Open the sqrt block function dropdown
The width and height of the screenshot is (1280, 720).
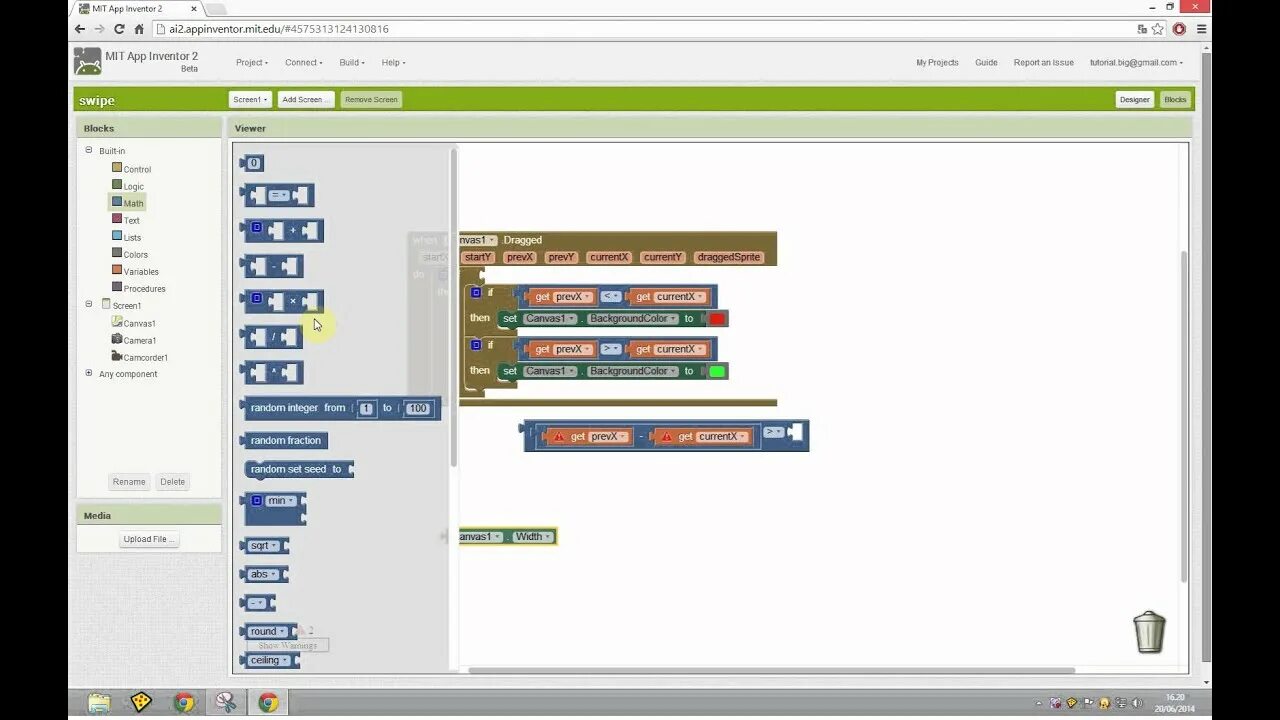coord(263,545)
